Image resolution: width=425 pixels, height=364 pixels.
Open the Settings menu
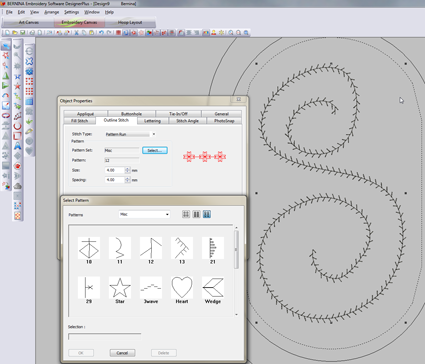71,12
